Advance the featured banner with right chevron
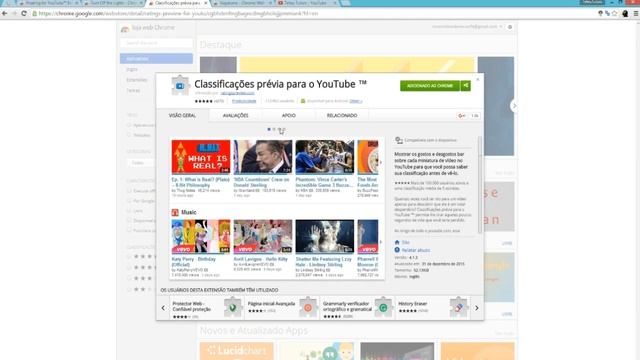Image resolution: width=640 pixels, height=360 pixels. pyautogui.click(x=514, y=106)
